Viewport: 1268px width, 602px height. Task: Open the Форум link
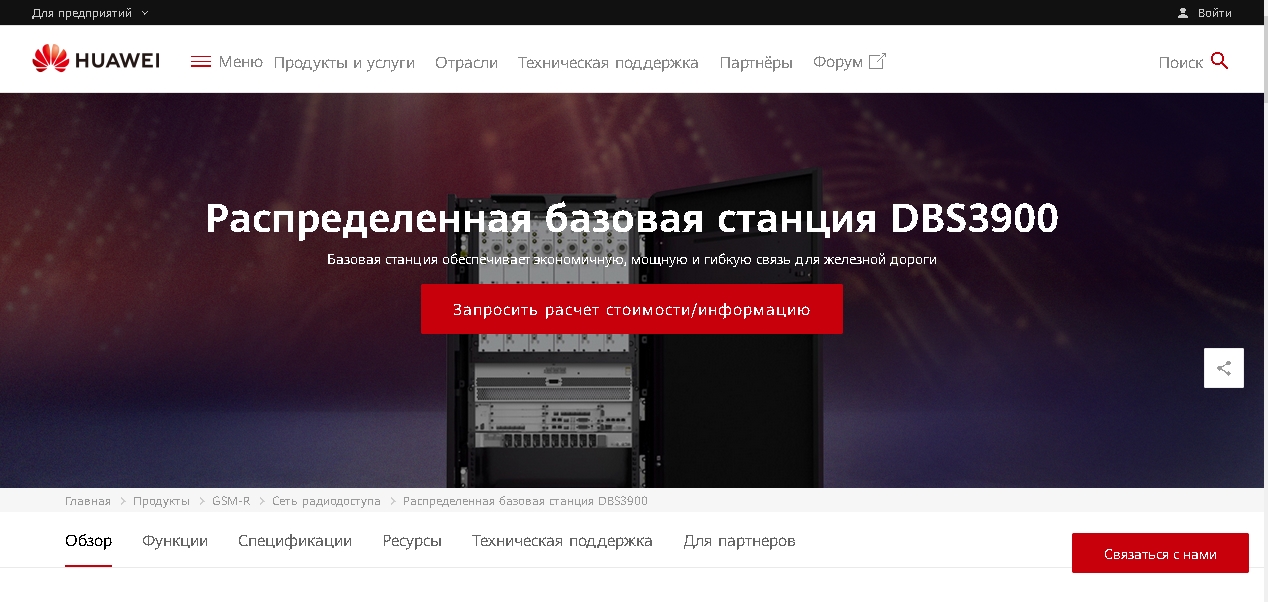pyautogui.click(x=838, y=62)
